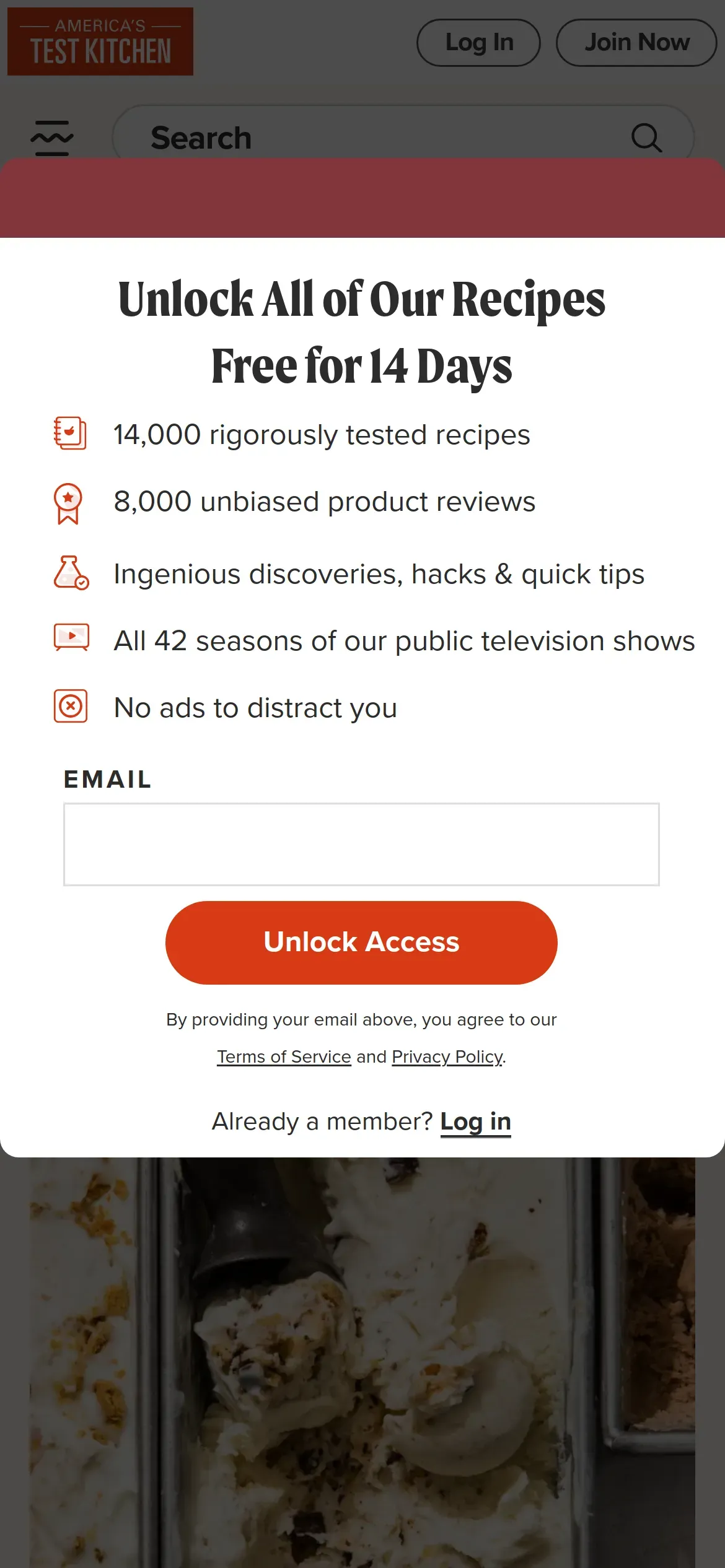This screenshot has height=1568, width=725.
Task: Click the ice cream photo behind the popup
Action: (x=362, y=1362)
